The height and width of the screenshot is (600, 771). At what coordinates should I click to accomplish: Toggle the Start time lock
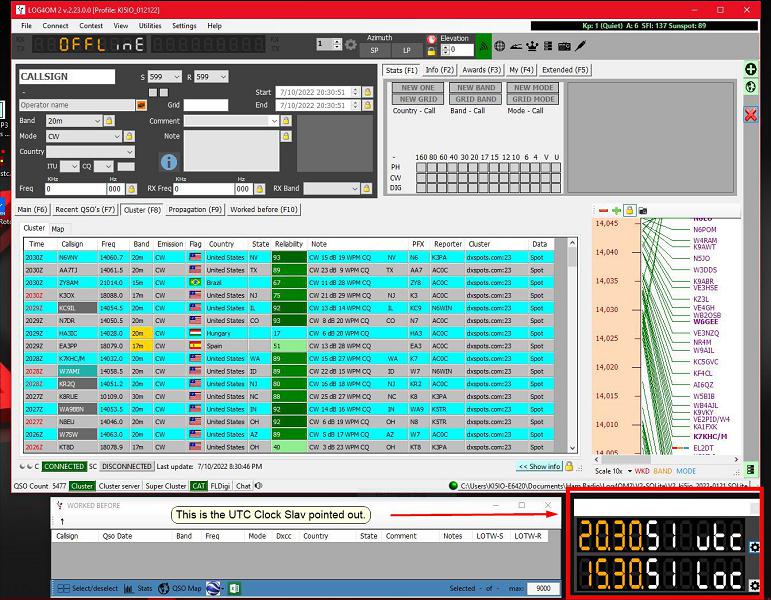367,92
